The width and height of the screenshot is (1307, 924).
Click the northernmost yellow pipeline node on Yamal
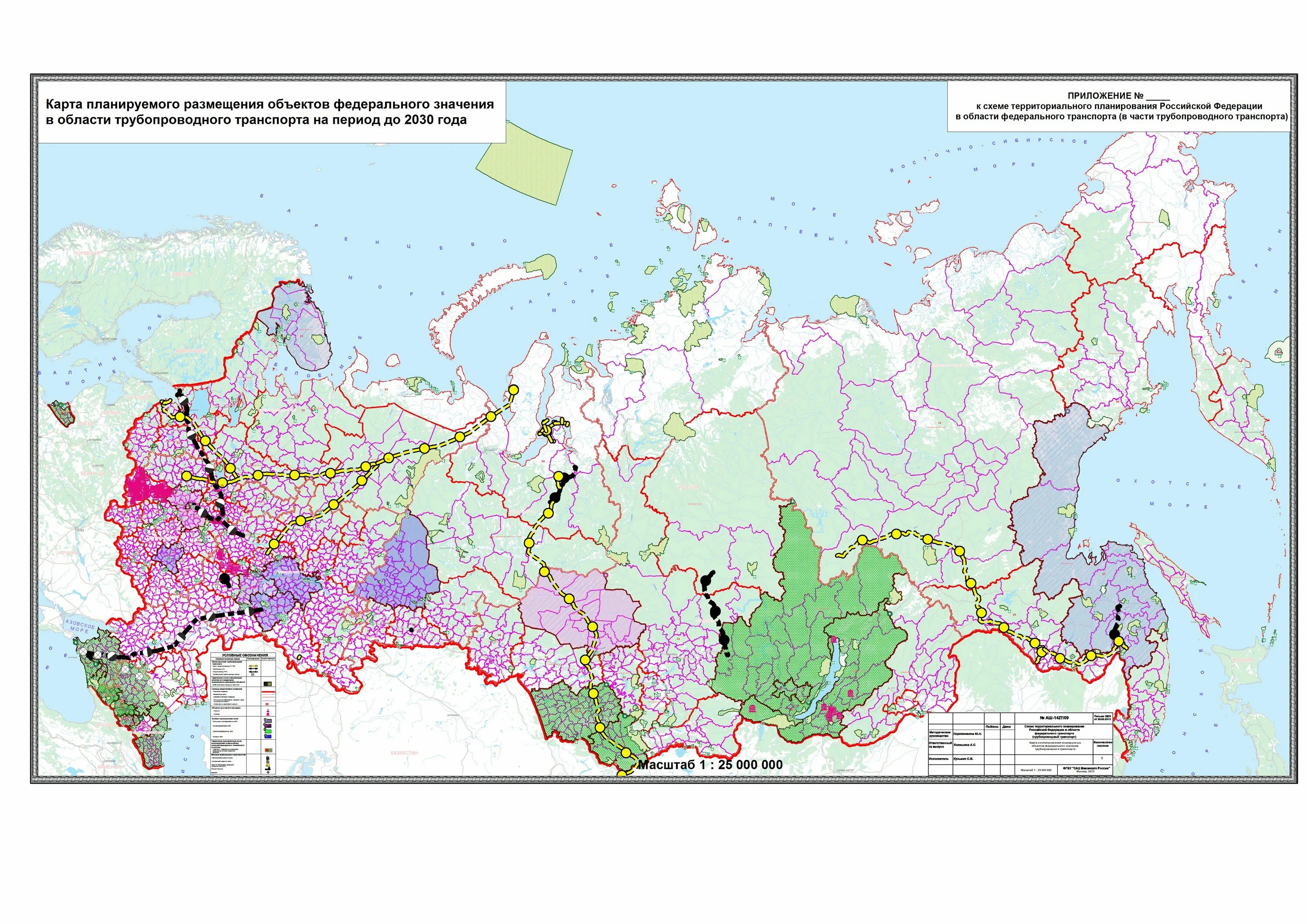pyautogui.click(x=514, y=389)
